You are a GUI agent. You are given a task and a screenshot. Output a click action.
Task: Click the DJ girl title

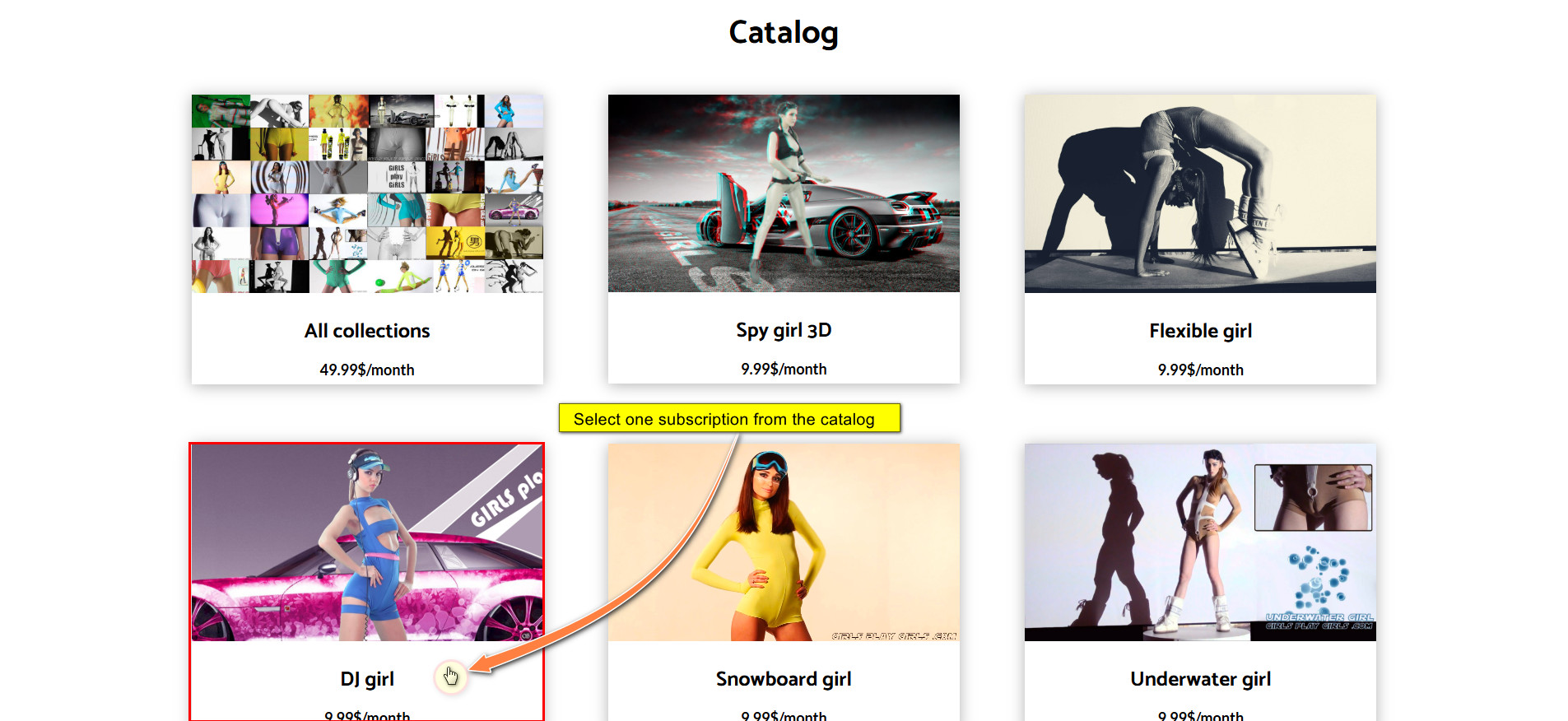[x=367, y=679]
